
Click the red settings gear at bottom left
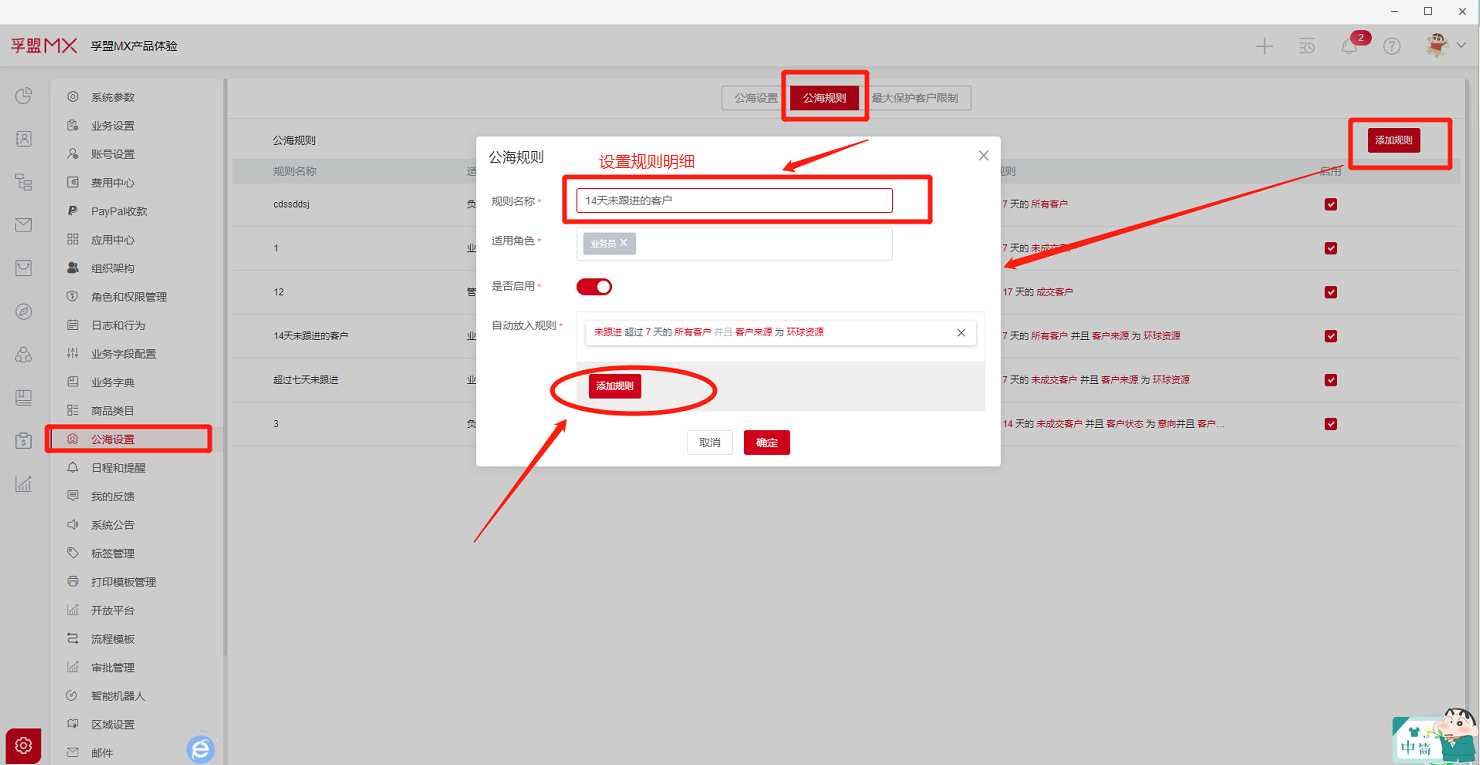tap(23, 745)
